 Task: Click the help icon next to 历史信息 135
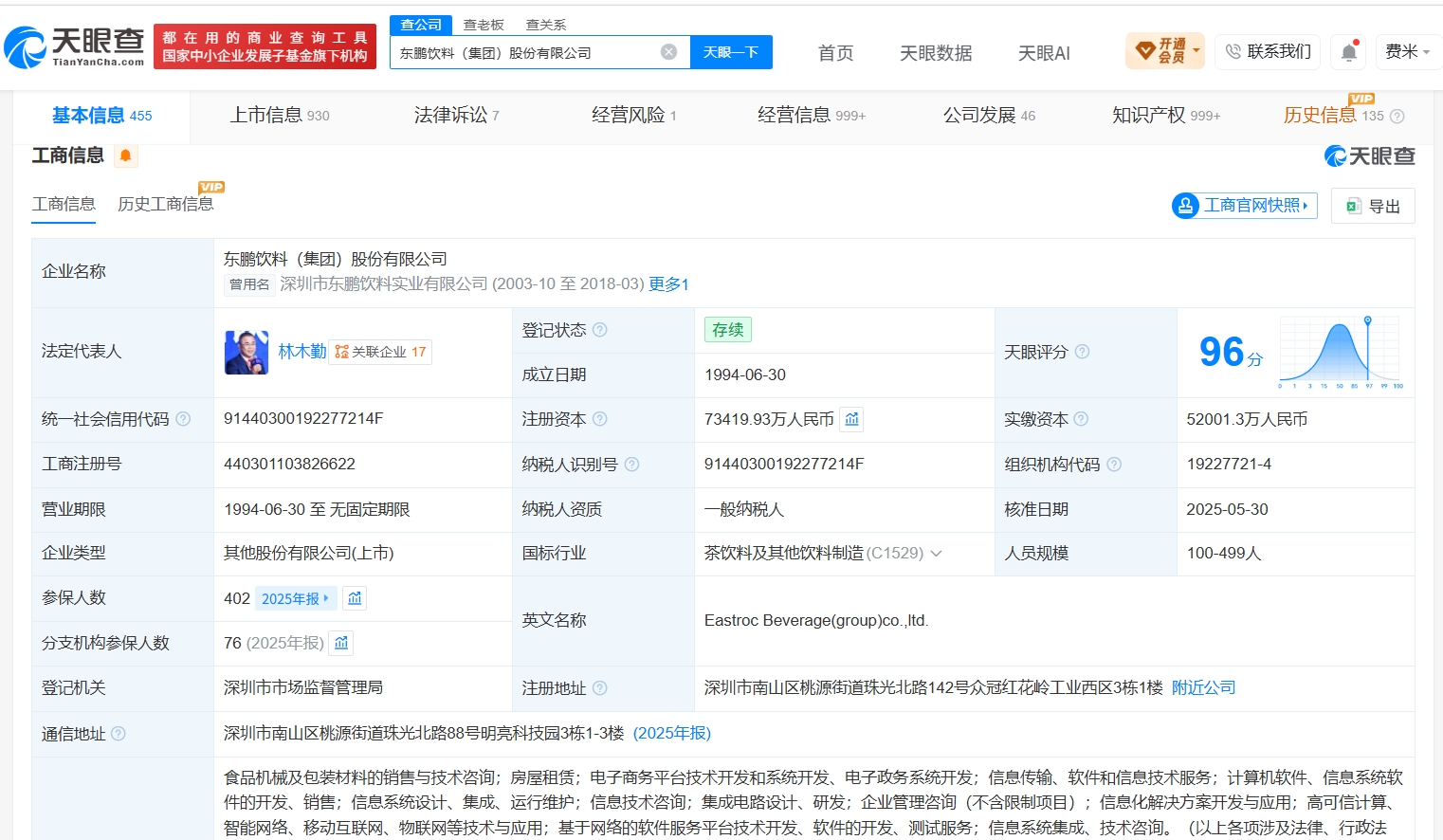tap(1397, 117)
